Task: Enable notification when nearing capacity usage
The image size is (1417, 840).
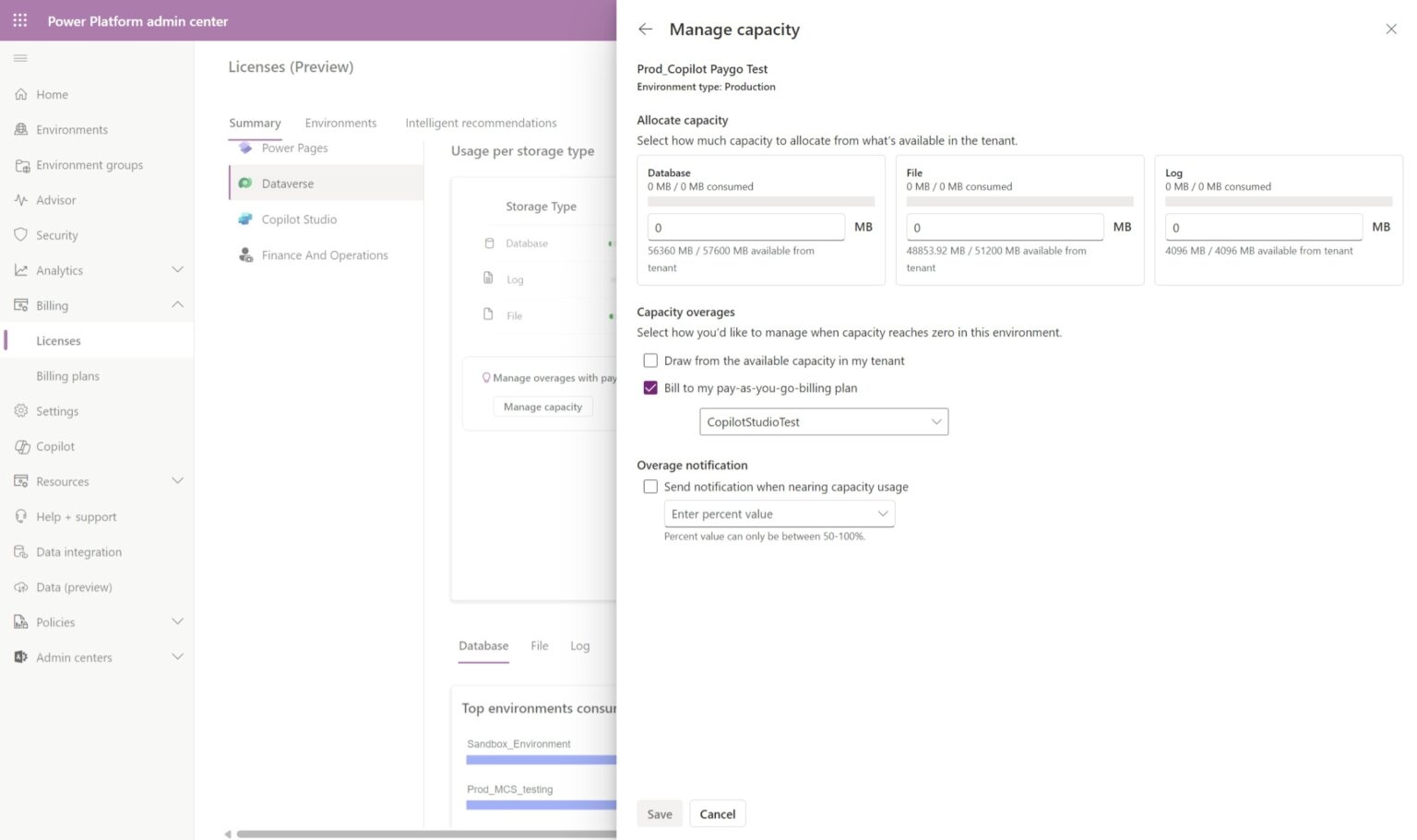Action: 650,486
